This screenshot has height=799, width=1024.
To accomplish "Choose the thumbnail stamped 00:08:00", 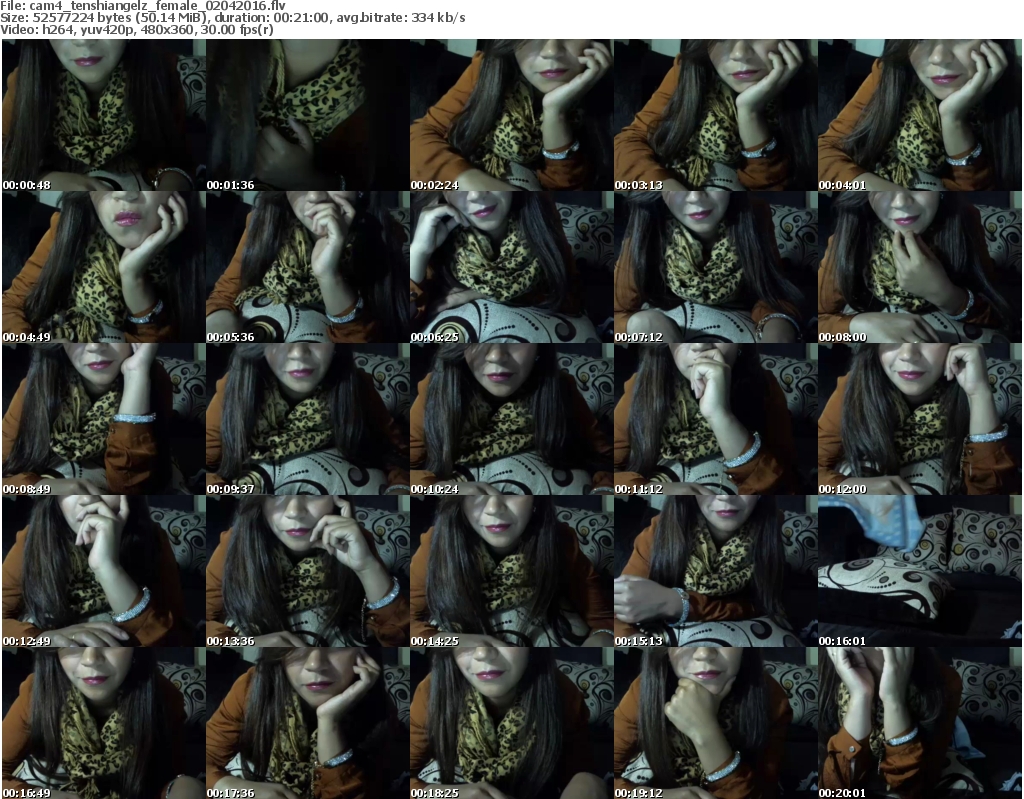I will (x=920, y=267).
